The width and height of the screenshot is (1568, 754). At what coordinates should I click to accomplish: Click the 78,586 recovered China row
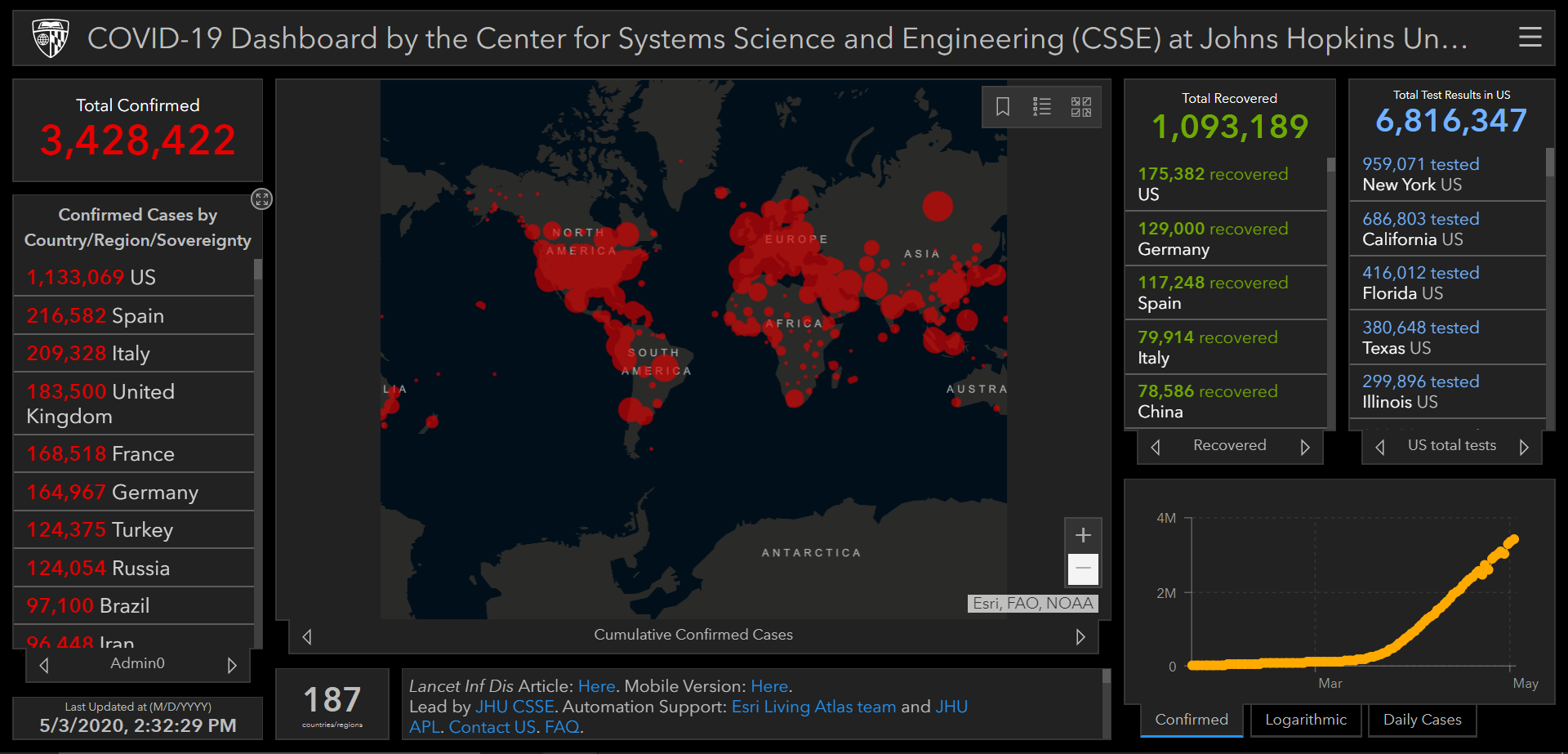[x=1226, y=401]
